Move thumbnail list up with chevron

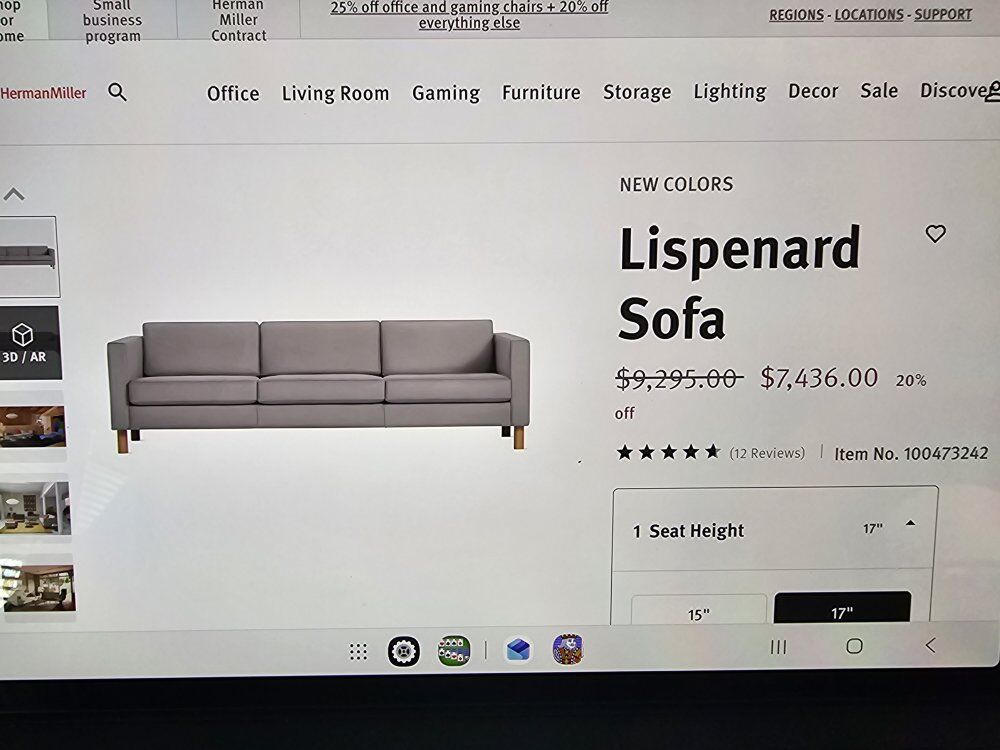tap(13, 194)
